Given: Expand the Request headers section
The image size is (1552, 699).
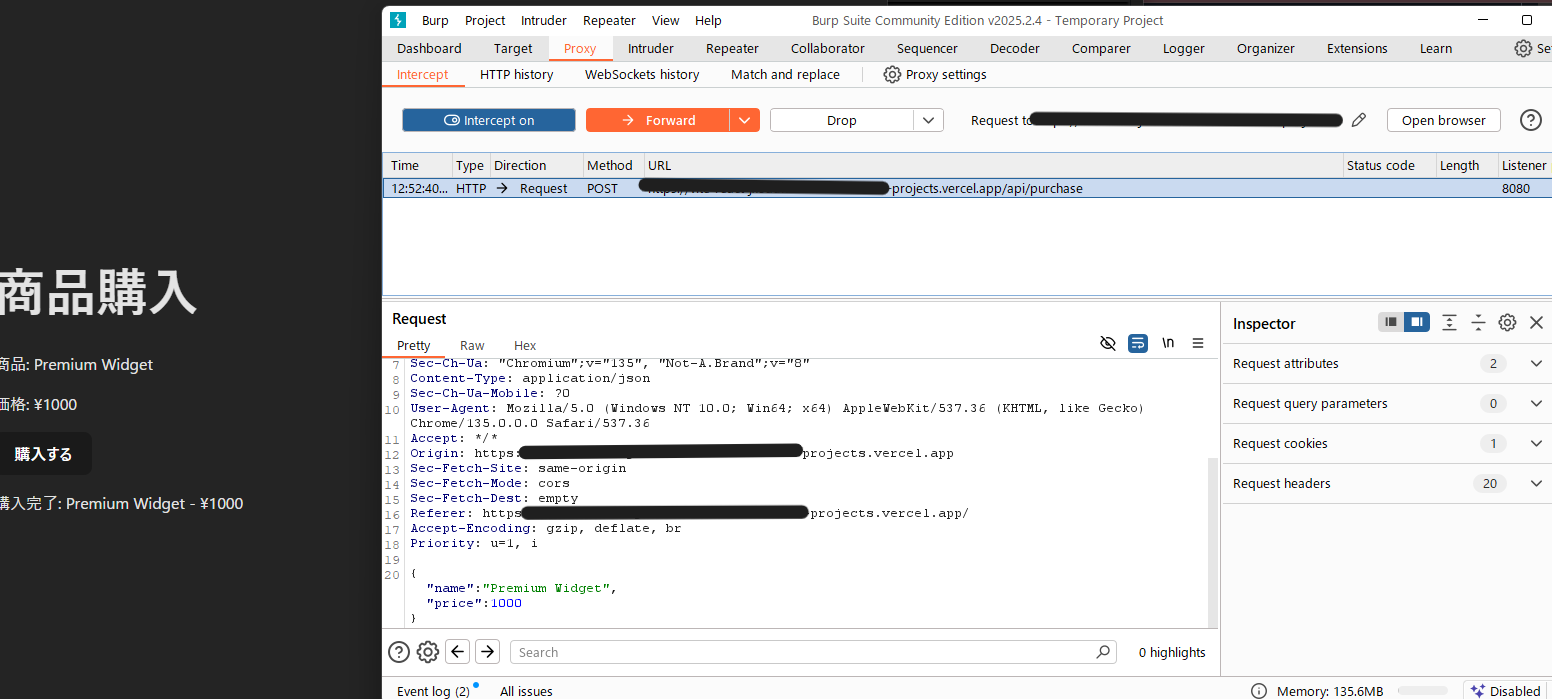Looking at the screenshot, I should click(1387, 484).
